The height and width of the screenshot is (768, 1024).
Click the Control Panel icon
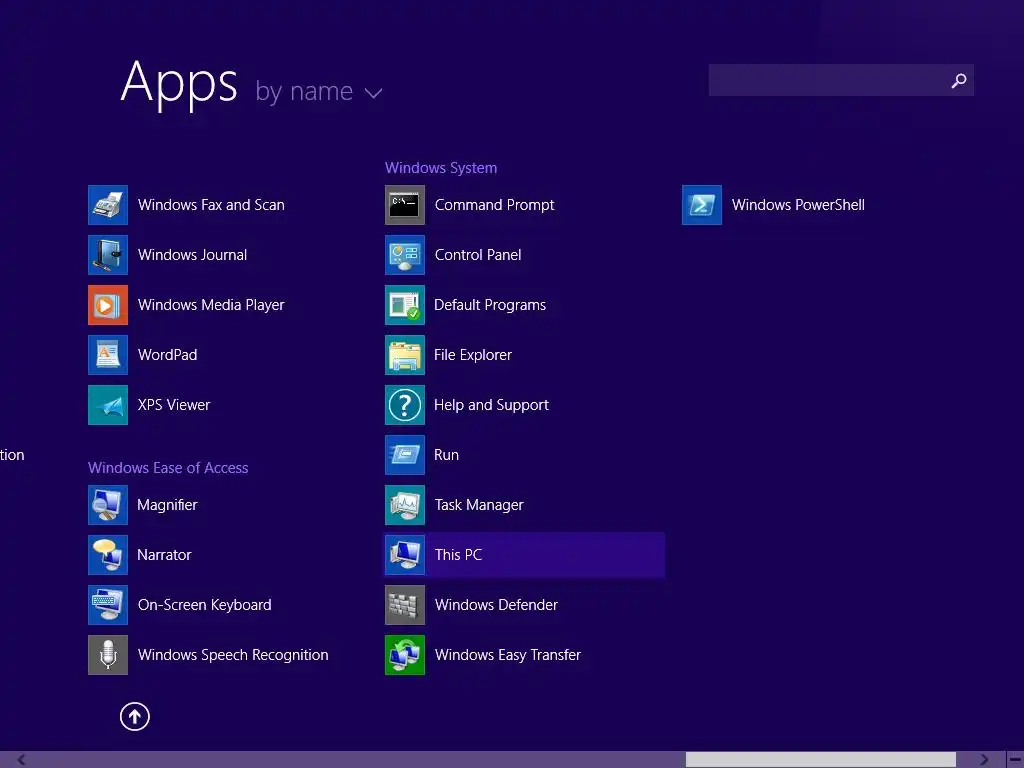click(x=405, y=255)
